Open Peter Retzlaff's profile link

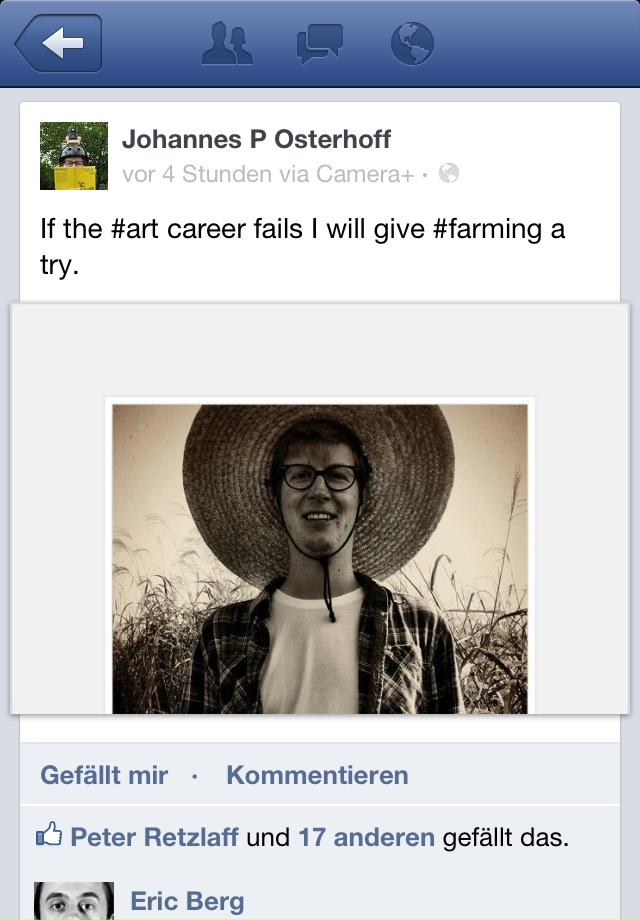(154, 837)
